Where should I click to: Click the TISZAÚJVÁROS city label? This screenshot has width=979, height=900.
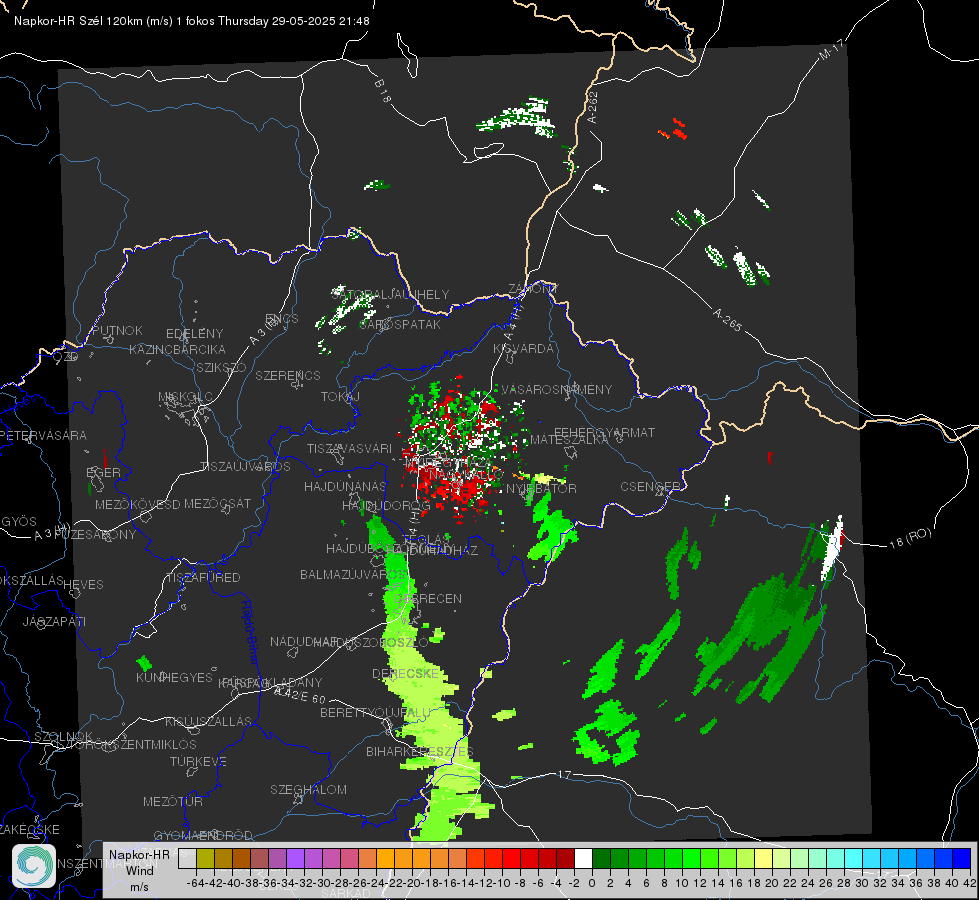click(245, 466)
